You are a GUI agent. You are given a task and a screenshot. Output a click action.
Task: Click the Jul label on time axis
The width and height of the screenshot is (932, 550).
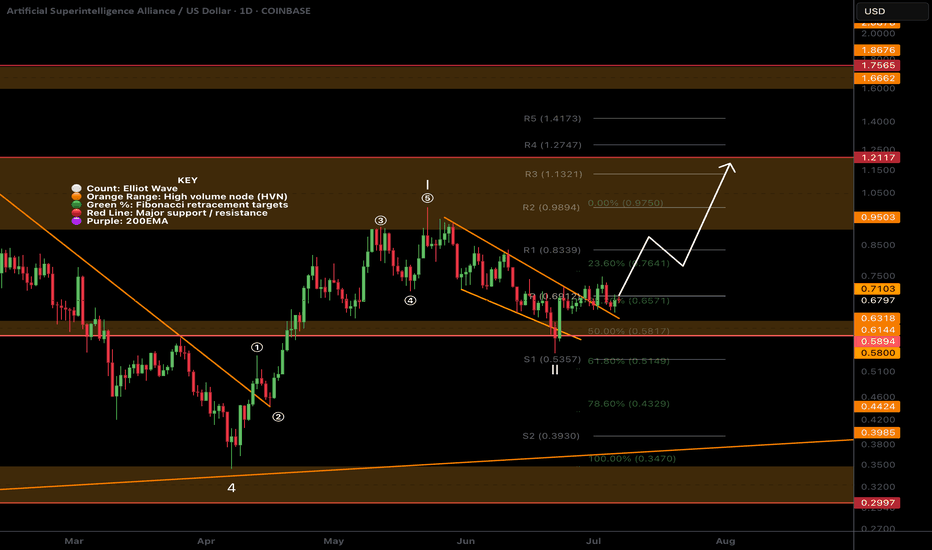tap(593, 541)
